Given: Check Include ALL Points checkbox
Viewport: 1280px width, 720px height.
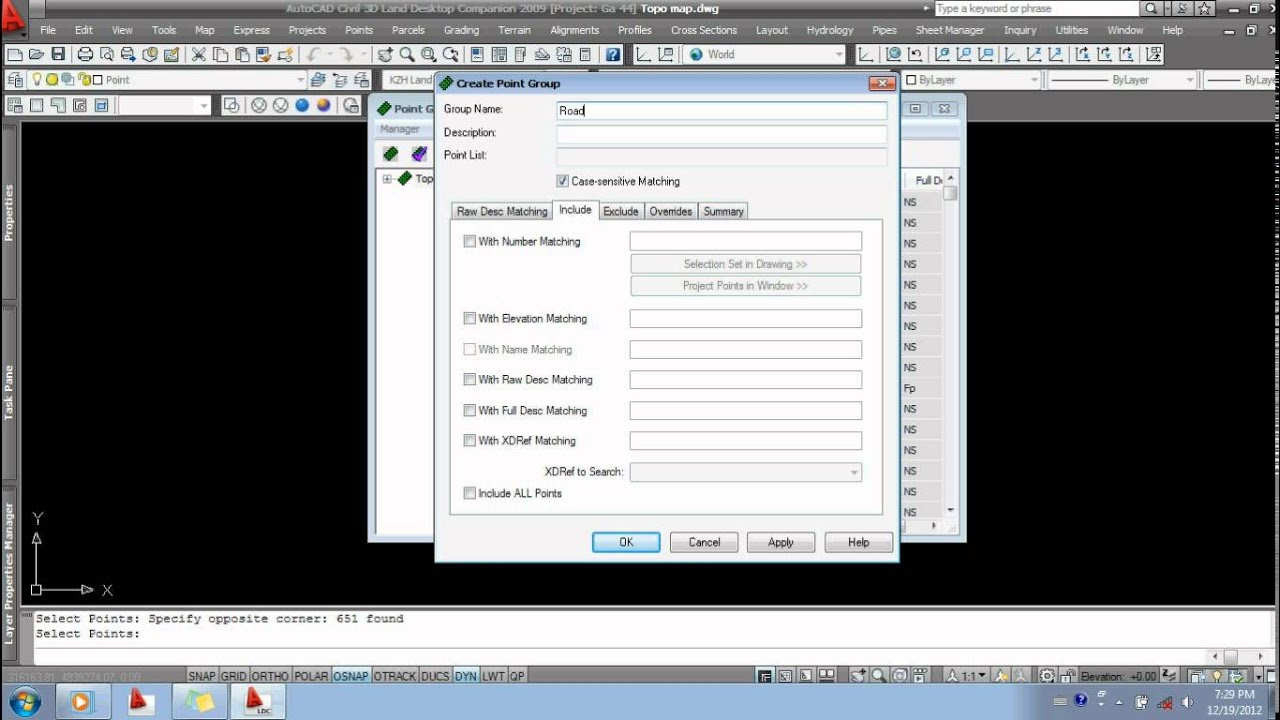Looking at the screenshot, I should pyautogui.click(x=470, y=493).
